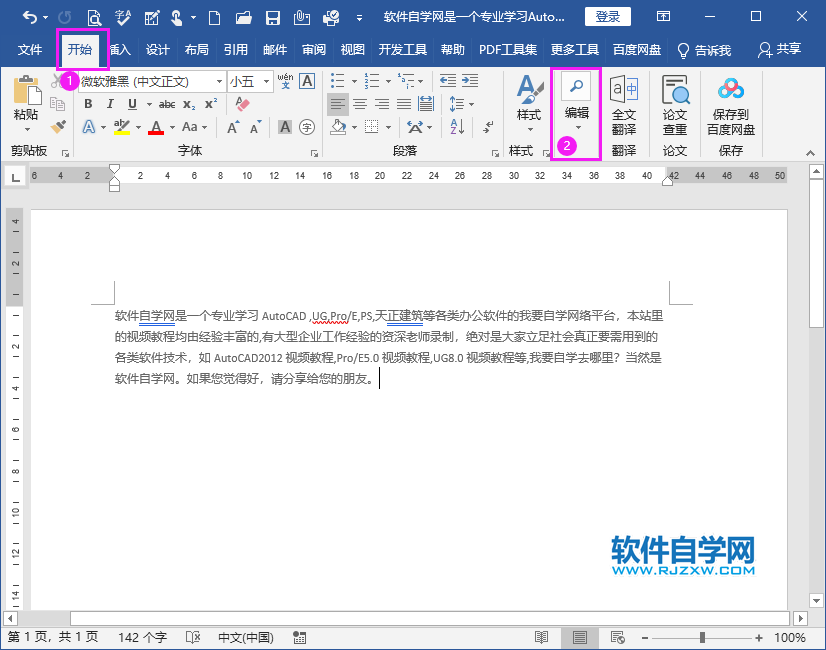Image resolution: width=826 pixels, height=650 pixels.
Task: Toggle underline formatting
Action: click(130, 104)
